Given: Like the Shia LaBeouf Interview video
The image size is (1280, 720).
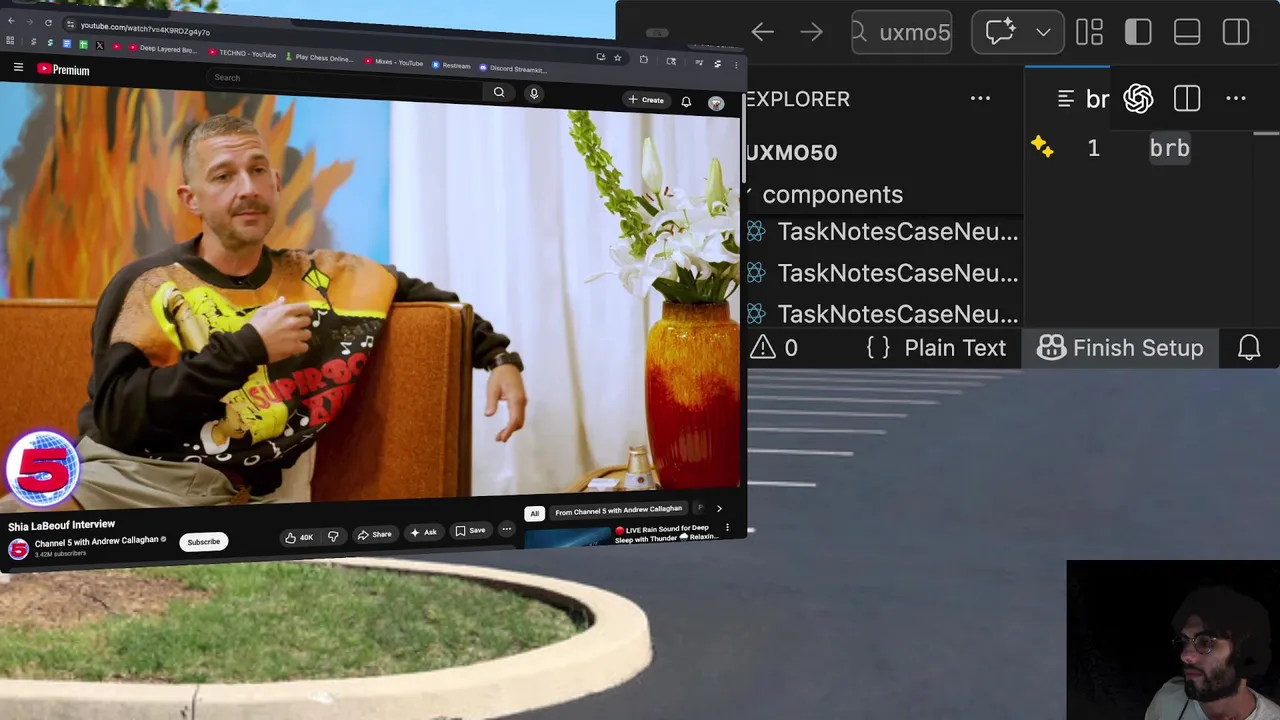Looking at the screenshot, I should coord(298,537).
